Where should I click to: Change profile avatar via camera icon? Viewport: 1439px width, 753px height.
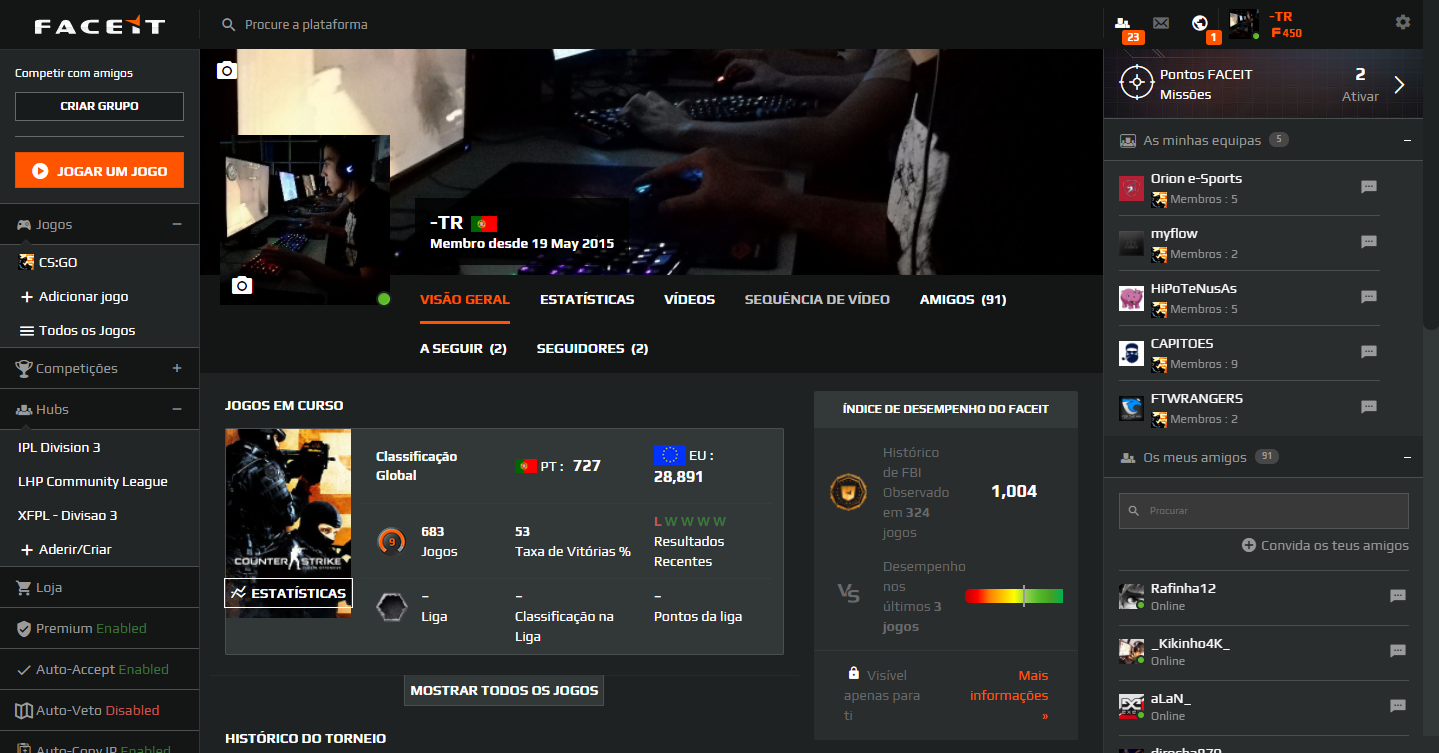coord(242,286)
